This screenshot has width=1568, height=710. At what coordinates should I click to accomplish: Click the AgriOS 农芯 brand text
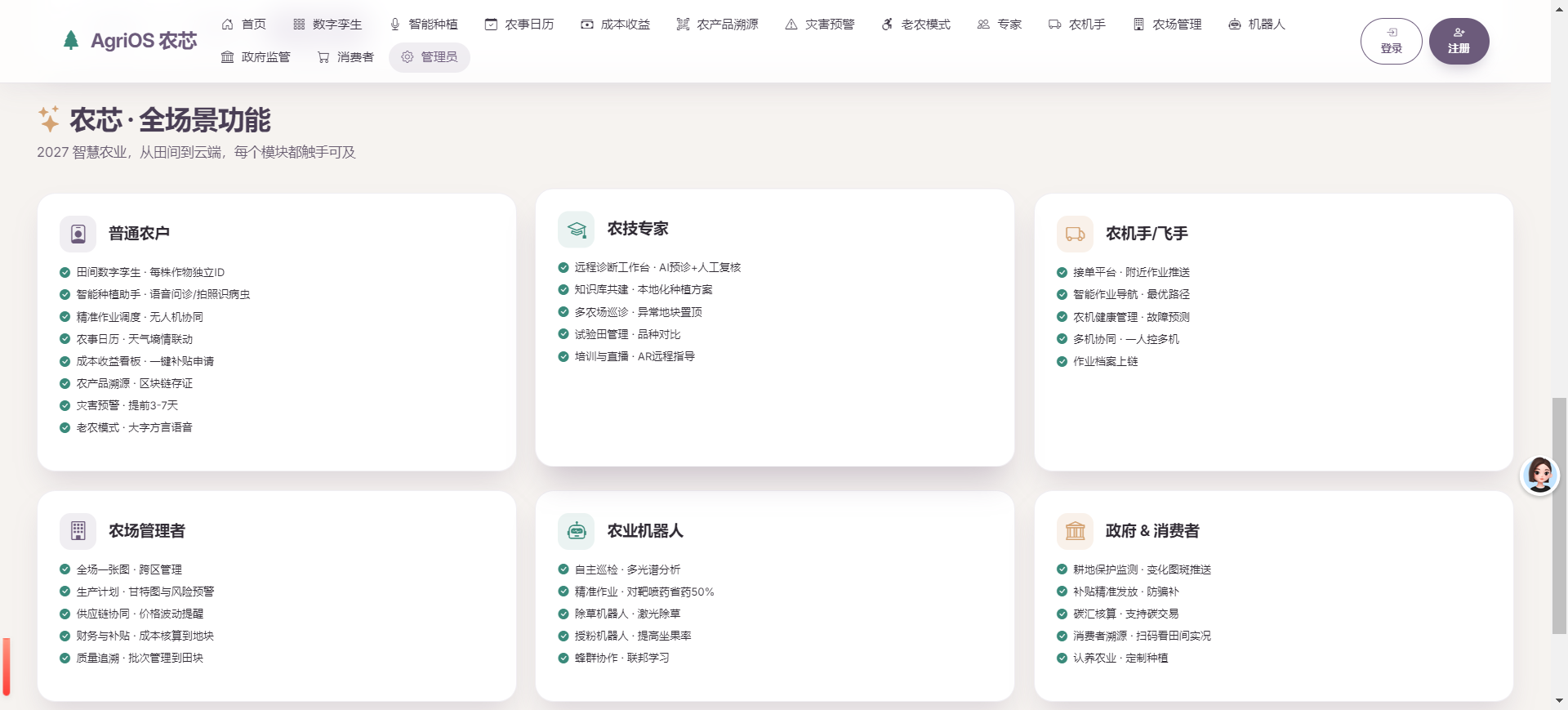point(144,40)
